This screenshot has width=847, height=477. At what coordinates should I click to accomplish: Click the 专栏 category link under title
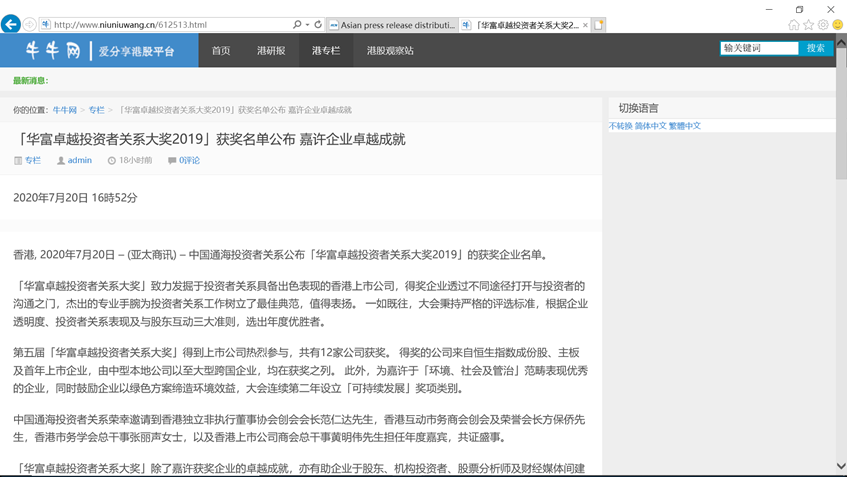(32, 160)
